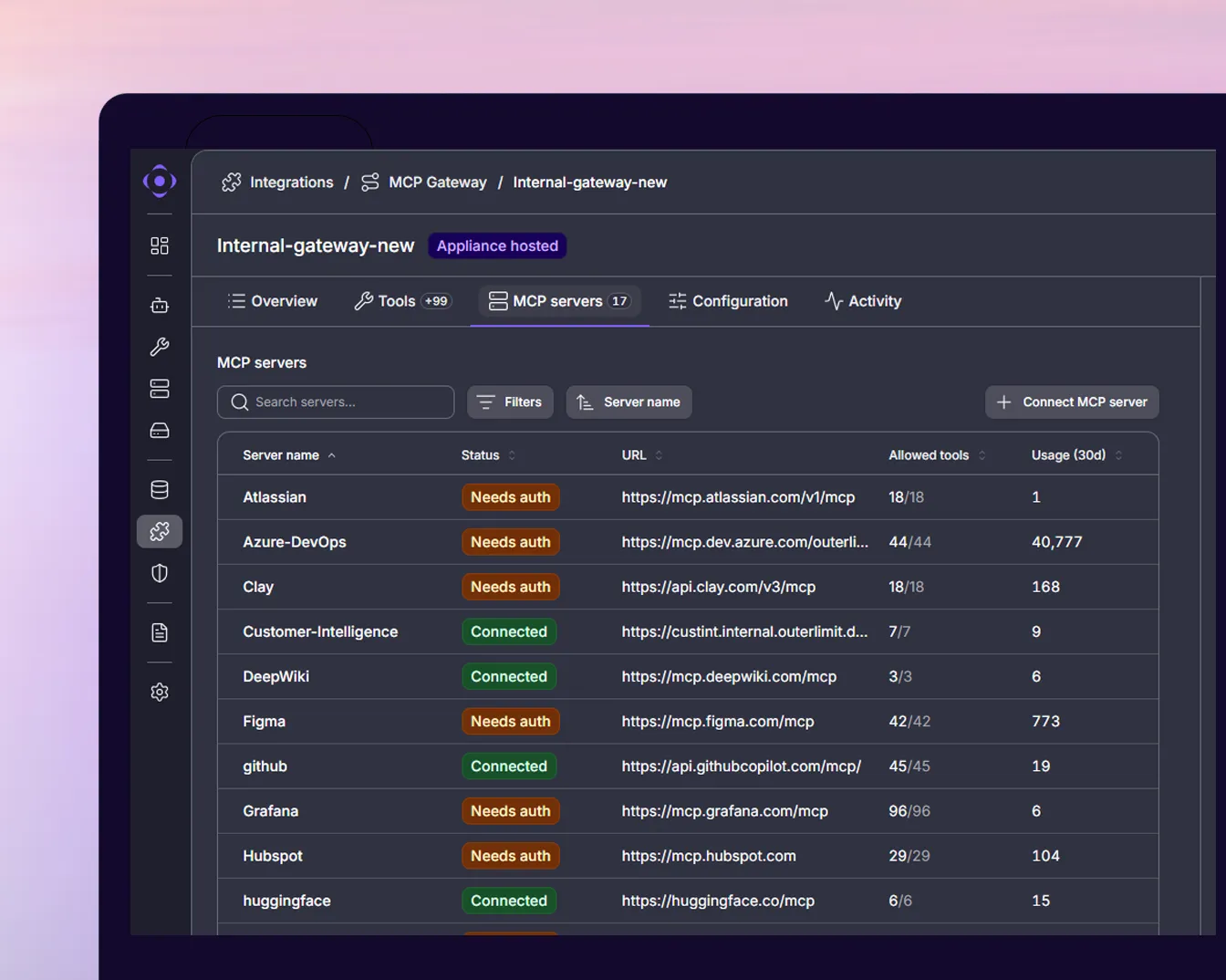Viewport: 1226px width, 980px height.
Task: Open the database cylinder icon in the sidebar
Action: pyautogui.click(x=160, y=490)
